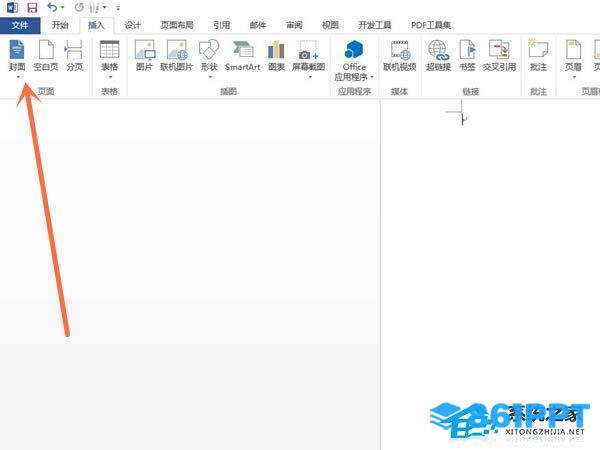Expand the dropdown arrow under 形状
Viewport: 600px width, 450px height.
point(210,77)
